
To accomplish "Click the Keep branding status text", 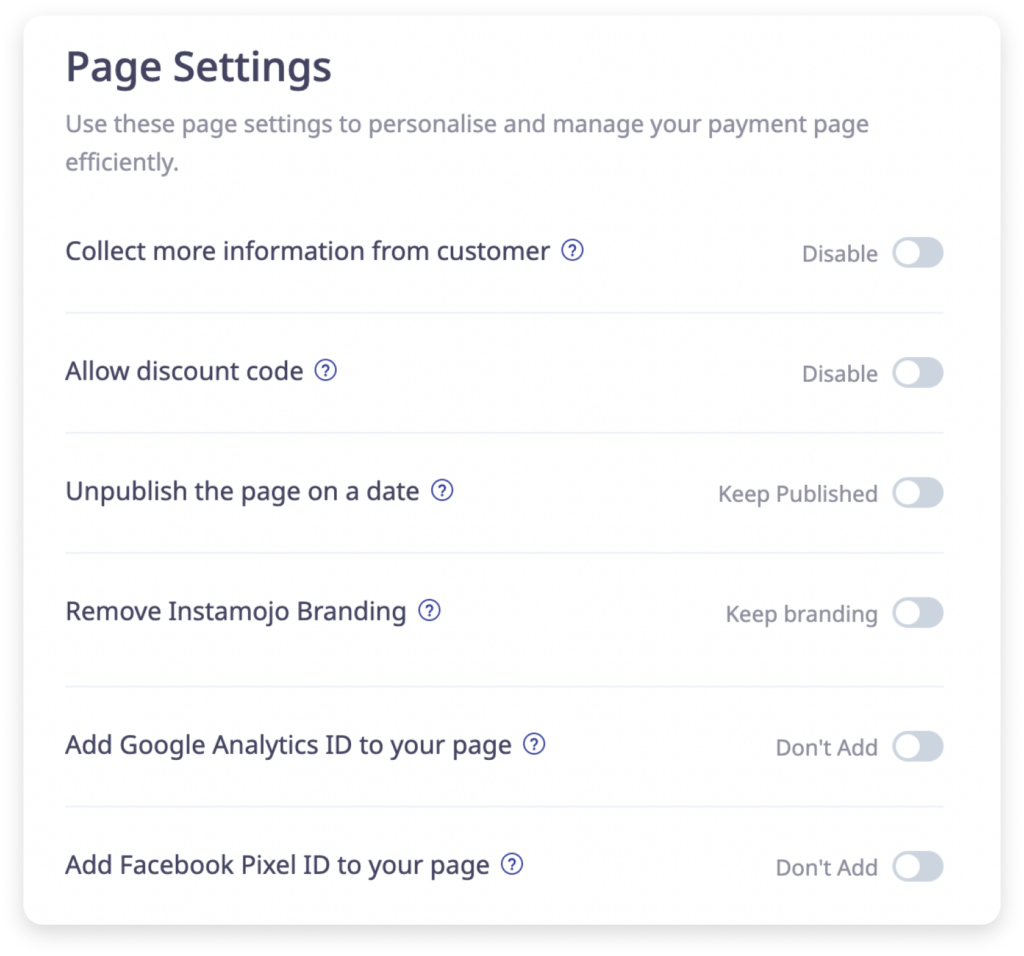I will tap(801, 614).
